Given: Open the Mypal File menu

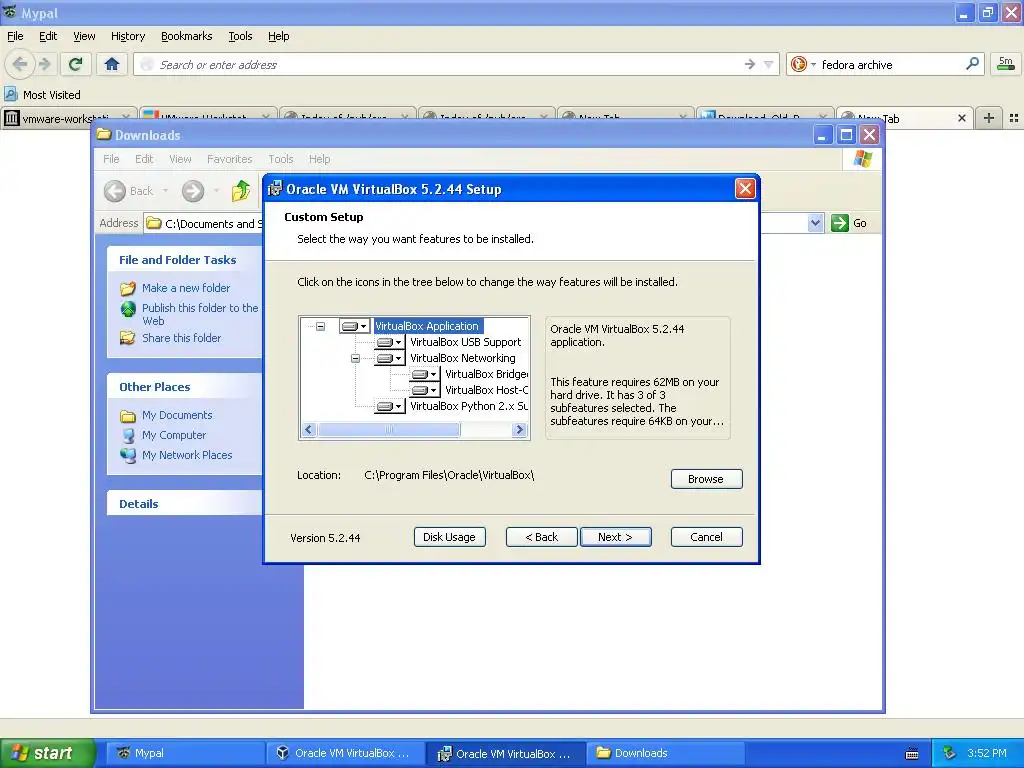Looking at the screenshot, I should click(x=15, y=36).
